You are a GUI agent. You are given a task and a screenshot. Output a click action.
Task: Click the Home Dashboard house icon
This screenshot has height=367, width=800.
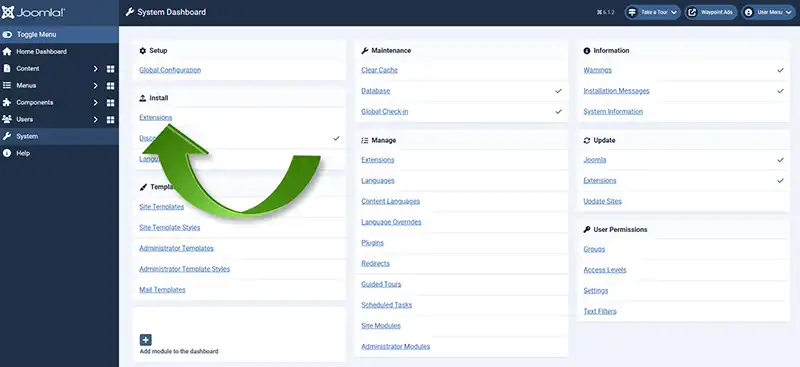7,52
